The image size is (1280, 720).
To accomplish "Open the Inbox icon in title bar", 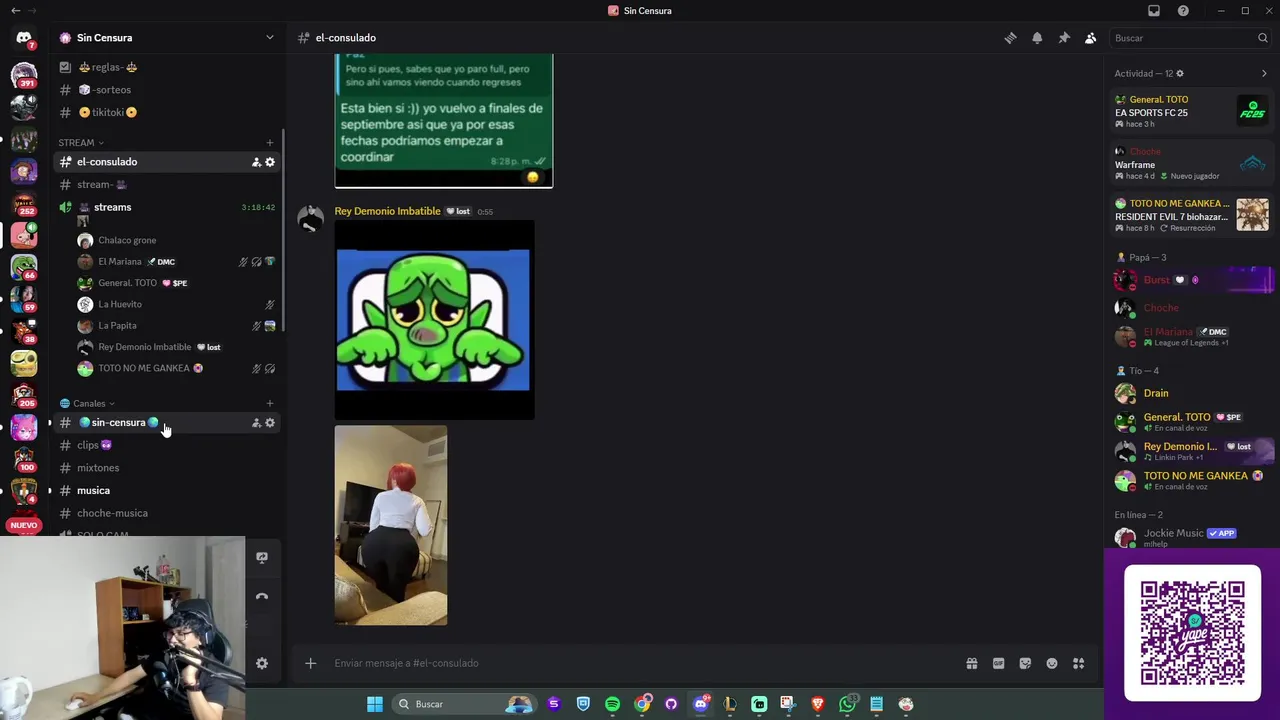I will point(1154,11).
